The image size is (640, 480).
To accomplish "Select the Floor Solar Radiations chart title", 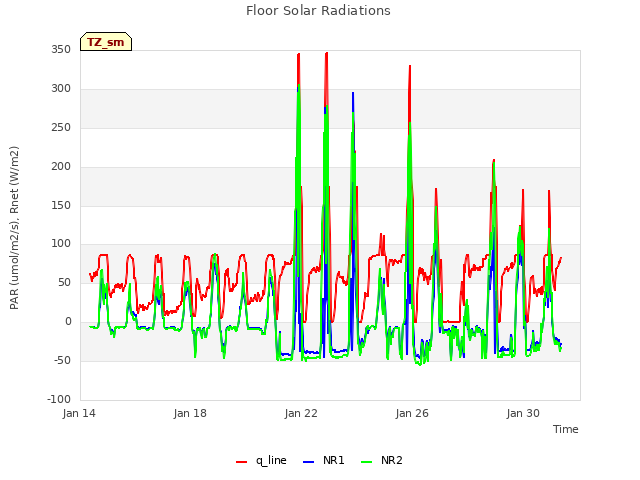I will 318,11.
